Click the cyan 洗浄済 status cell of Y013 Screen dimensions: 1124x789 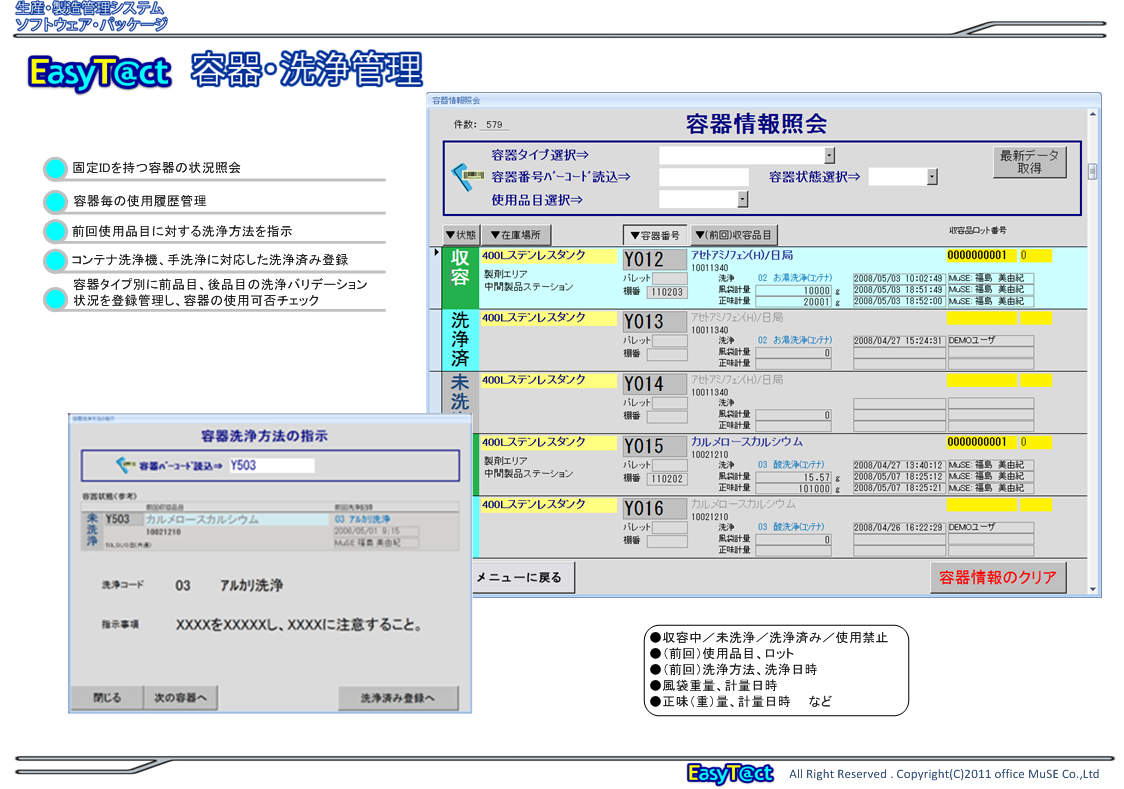tap(460, 340)
